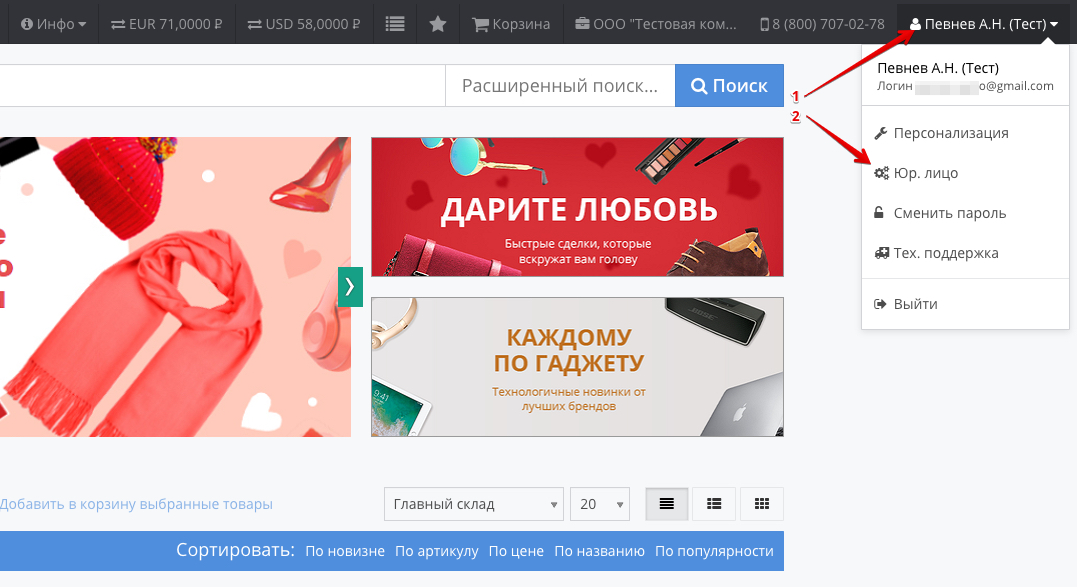1077x587 pixels.
Task: Click the phone number 8 (800) 707-02-78
Action: pos(822,23)
